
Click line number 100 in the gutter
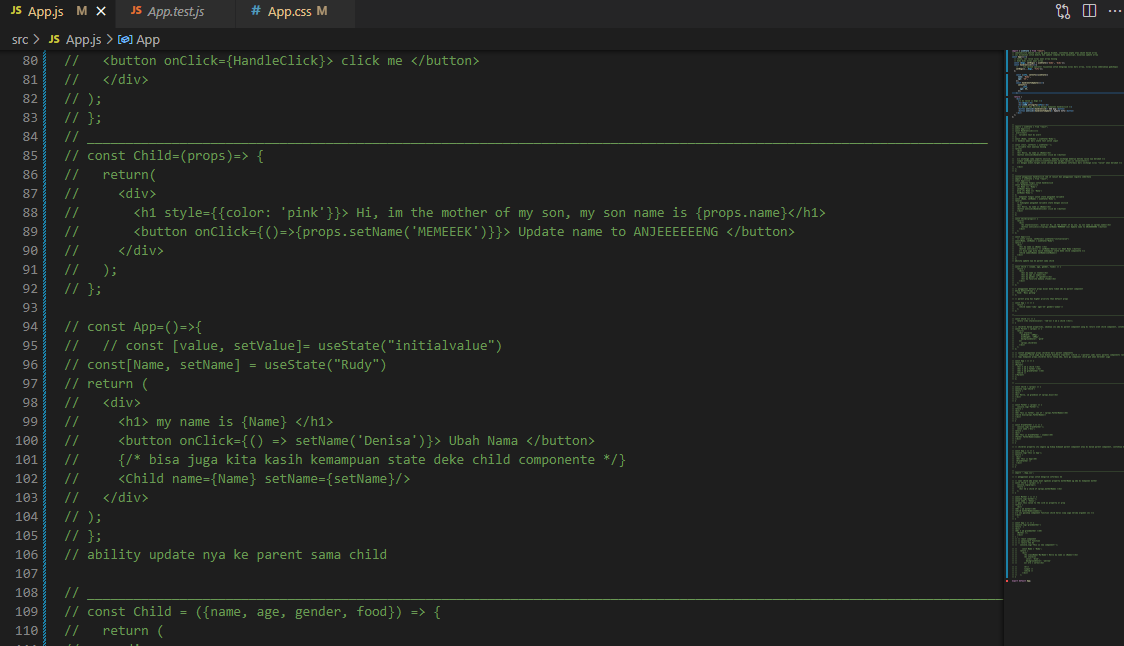point(27,440)
